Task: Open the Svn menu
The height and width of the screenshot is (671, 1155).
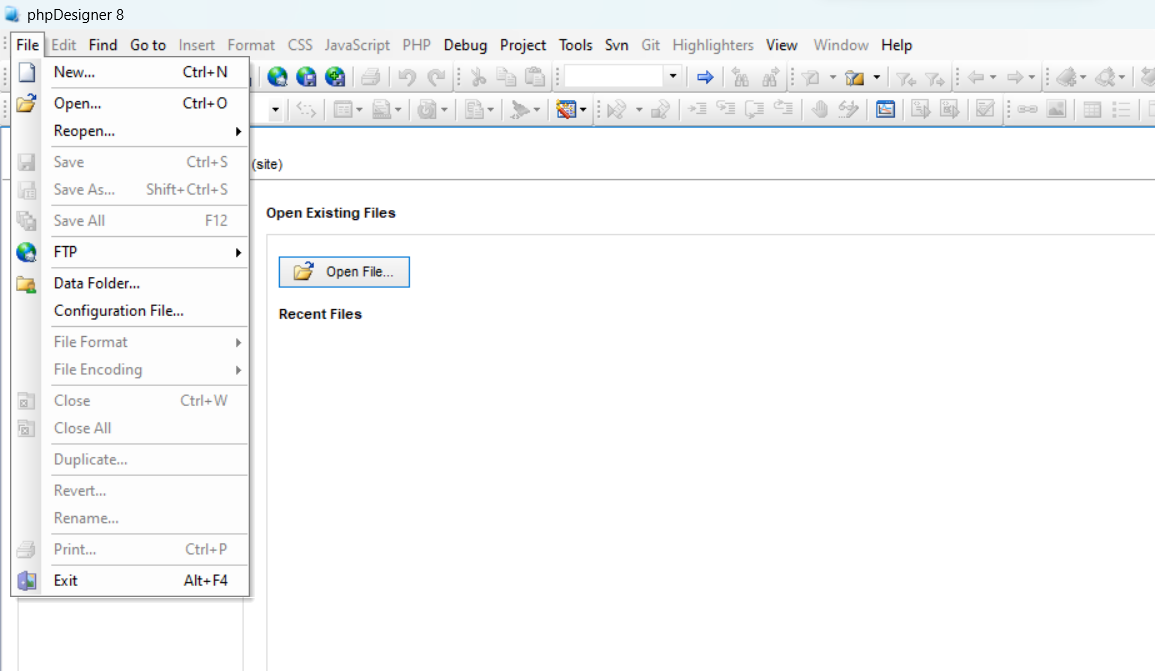Action: [x=617, y=45]
